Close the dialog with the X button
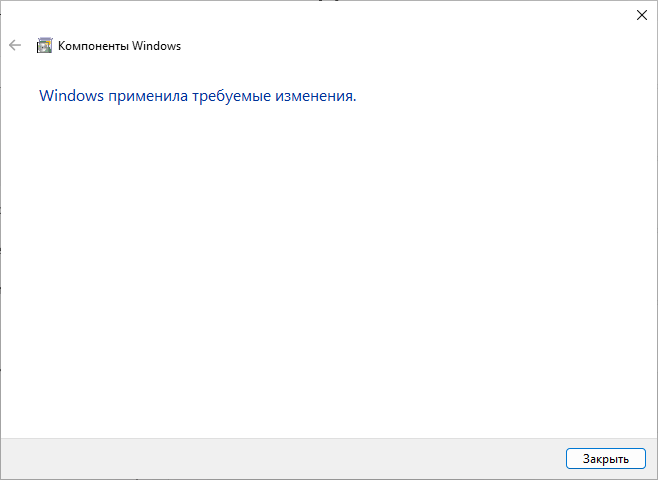 pos(641,14)
